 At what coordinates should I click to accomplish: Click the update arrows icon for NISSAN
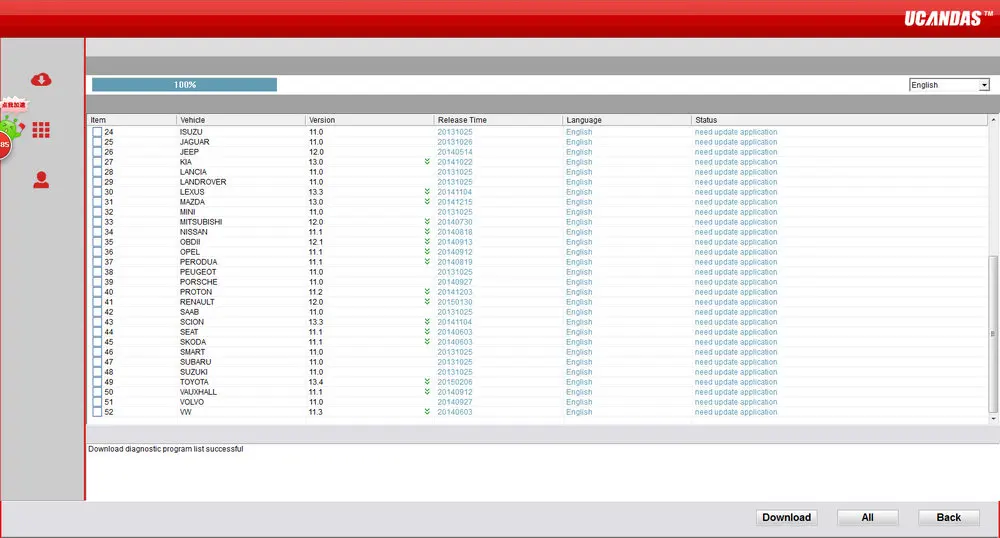coord(427,232)
